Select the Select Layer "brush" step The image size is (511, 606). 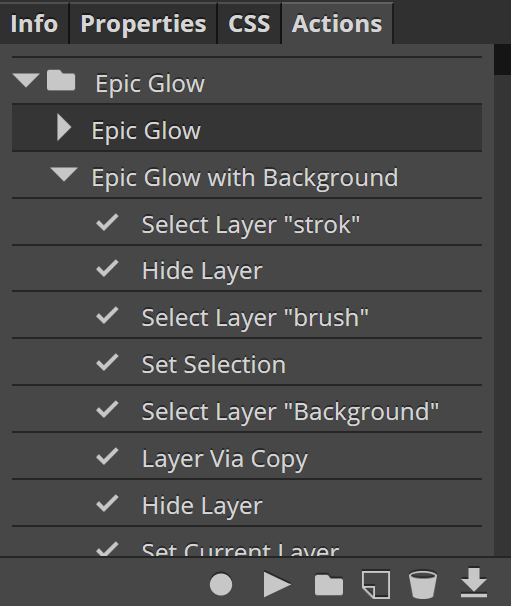click(247, 317)
